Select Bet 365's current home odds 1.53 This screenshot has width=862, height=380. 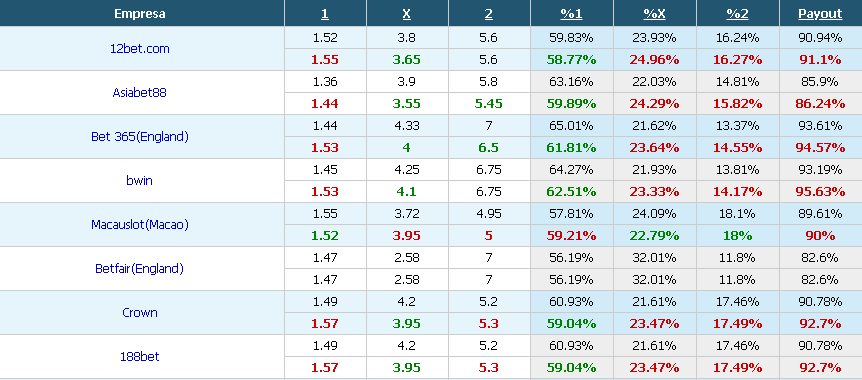325,148
